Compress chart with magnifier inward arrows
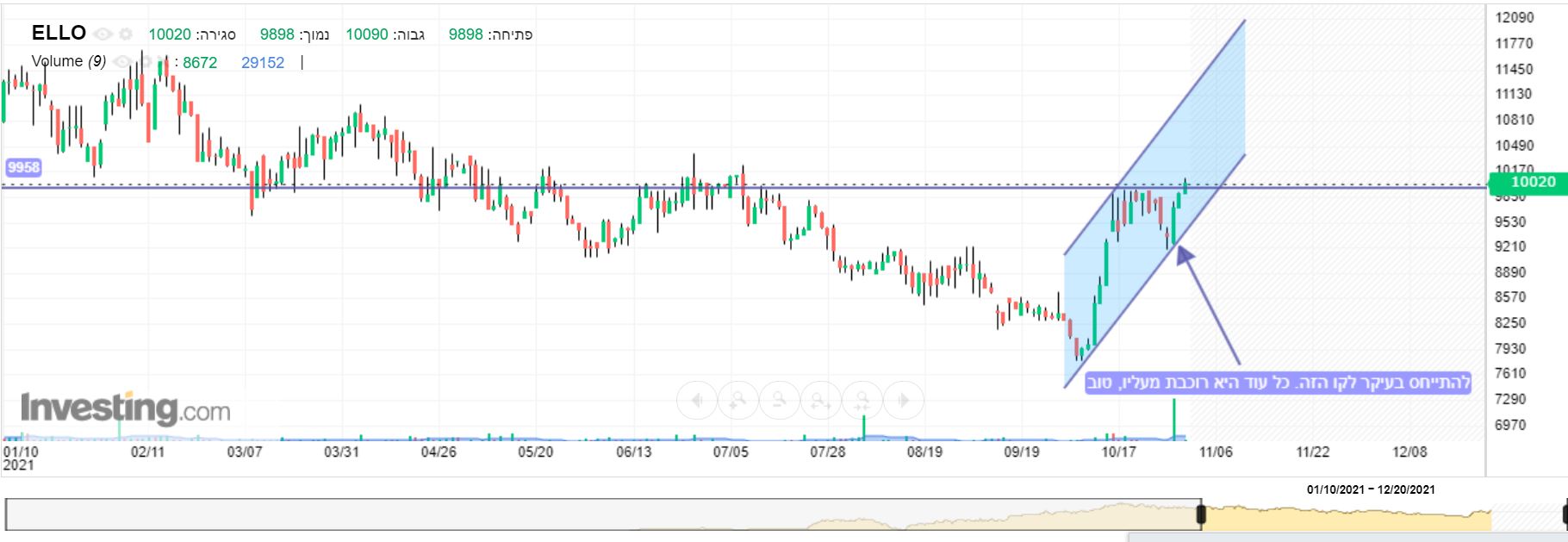Viewport: 1568px width, 542px height. [862, 400]
